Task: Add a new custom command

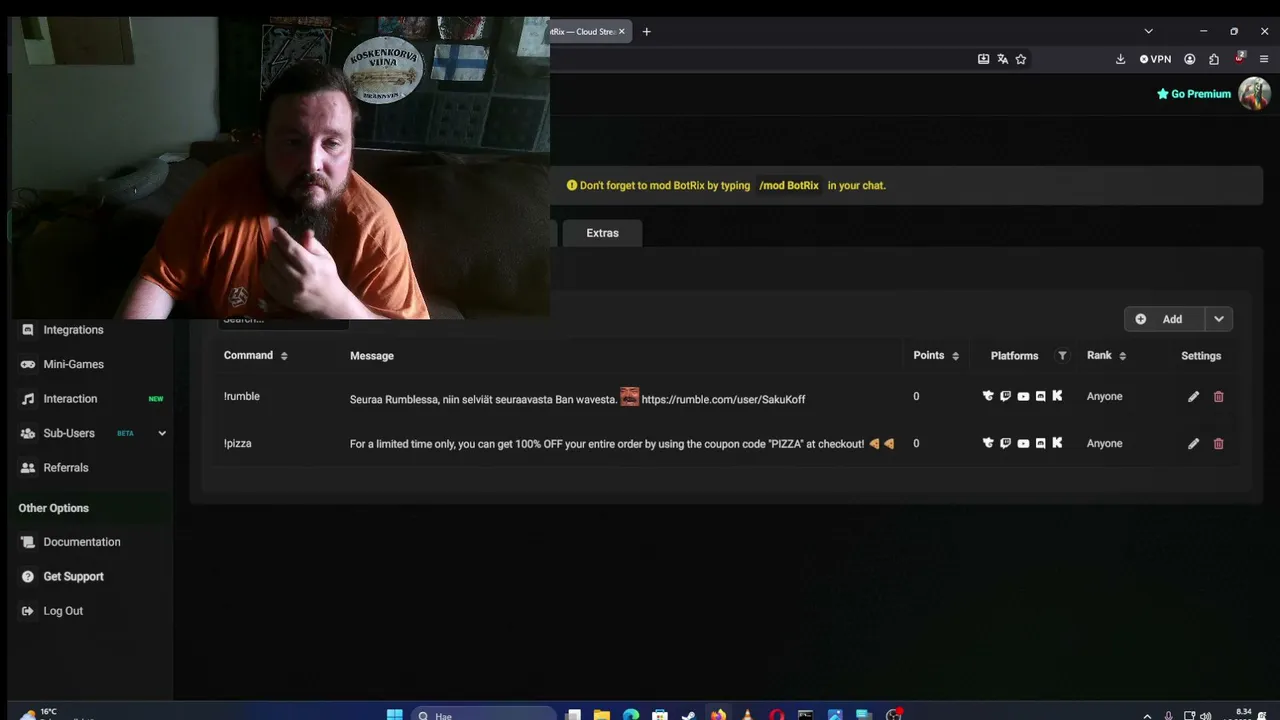Action: tap(1164, 319)
